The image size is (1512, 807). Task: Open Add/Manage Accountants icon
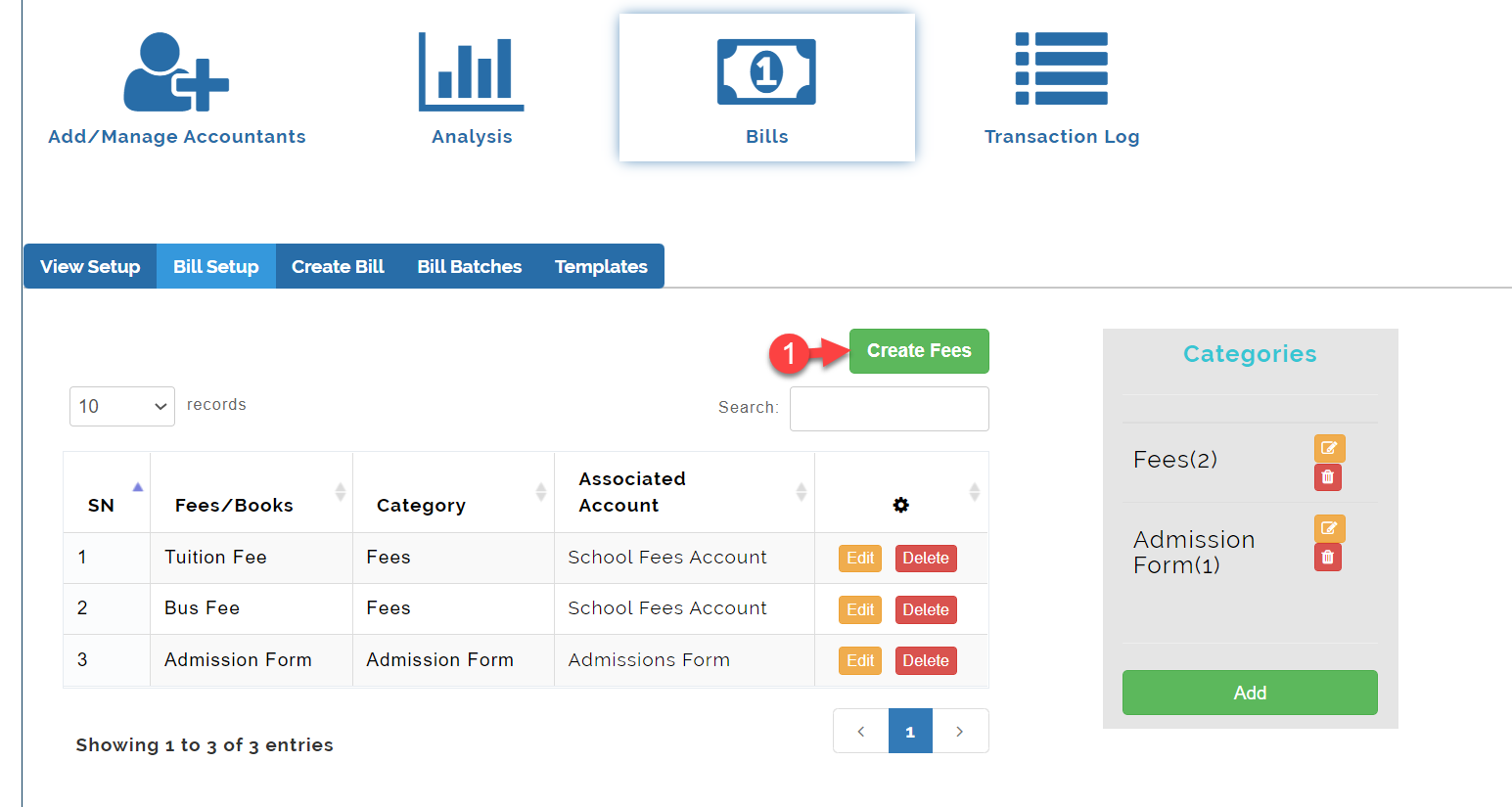point(176,71)
